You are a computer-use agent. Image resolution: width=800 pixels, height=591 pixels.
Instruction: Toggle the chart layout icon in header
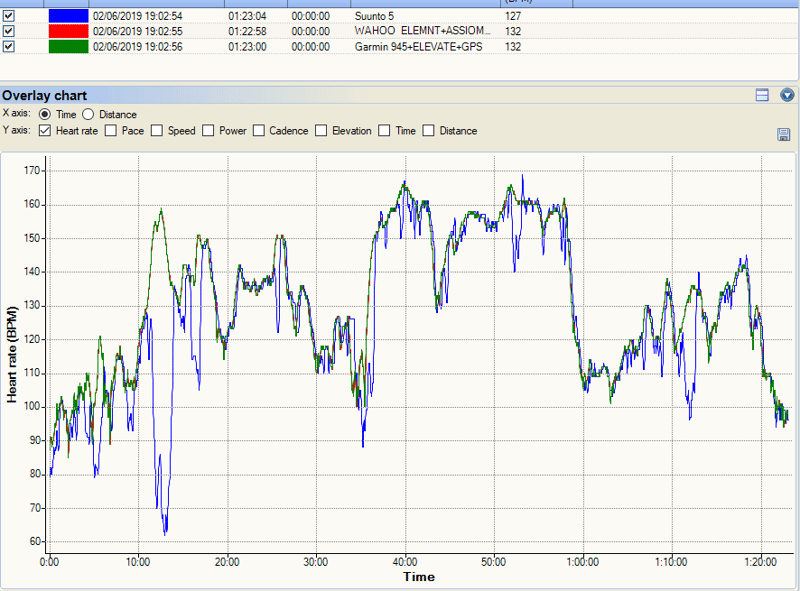tap(762, 95)
